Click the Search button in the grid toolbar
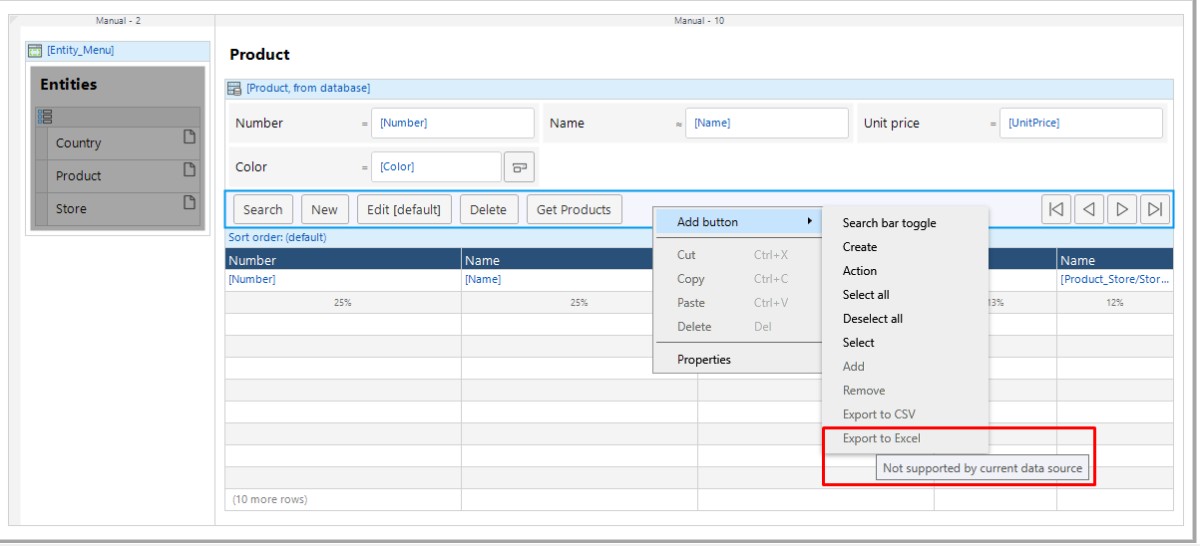 [262, 209]
